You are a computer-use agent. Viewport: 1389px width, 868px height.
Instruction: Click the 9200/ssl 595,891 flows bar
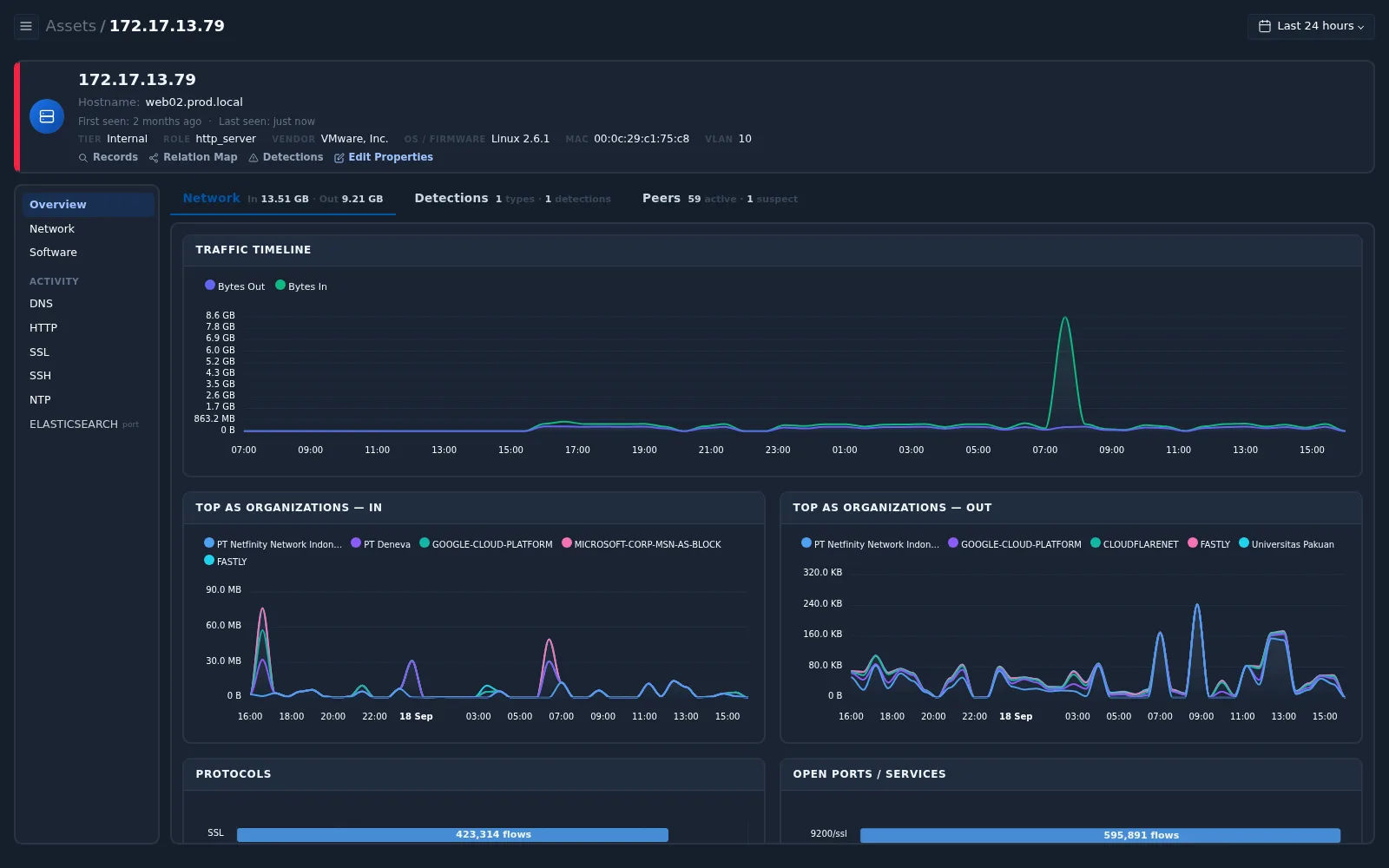click(1100, 835)
